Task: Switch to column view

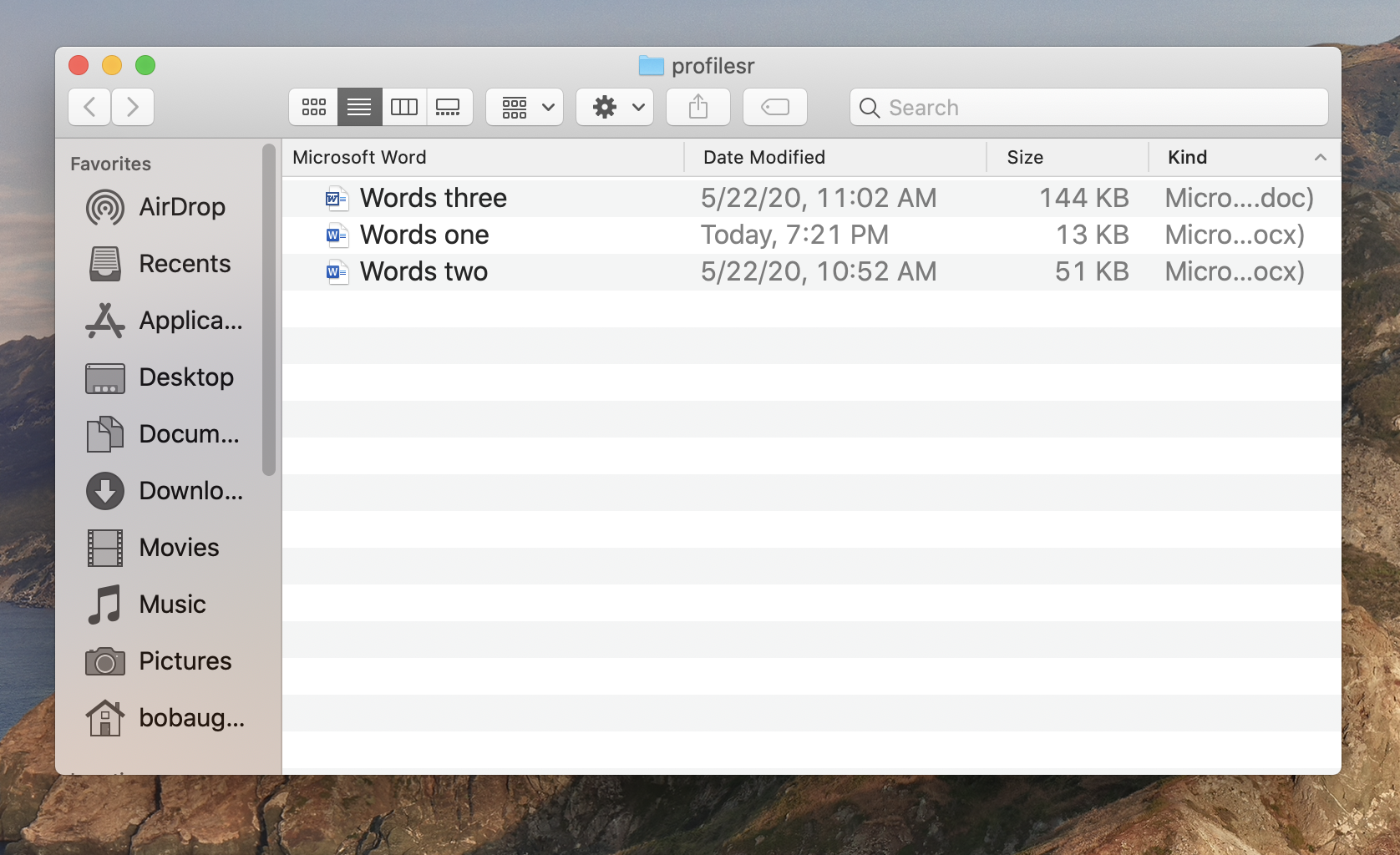Action: [x=404, y=107]
